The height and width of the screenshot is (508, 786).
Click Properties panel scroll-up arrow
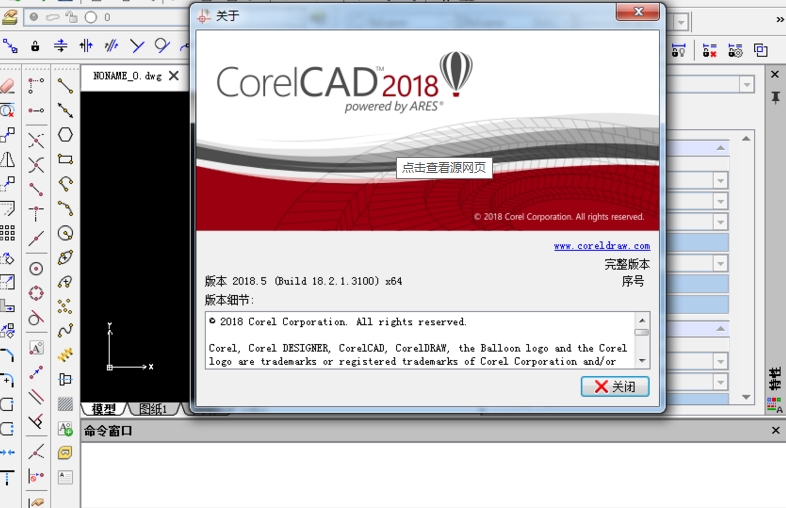(x=746, y=138)
